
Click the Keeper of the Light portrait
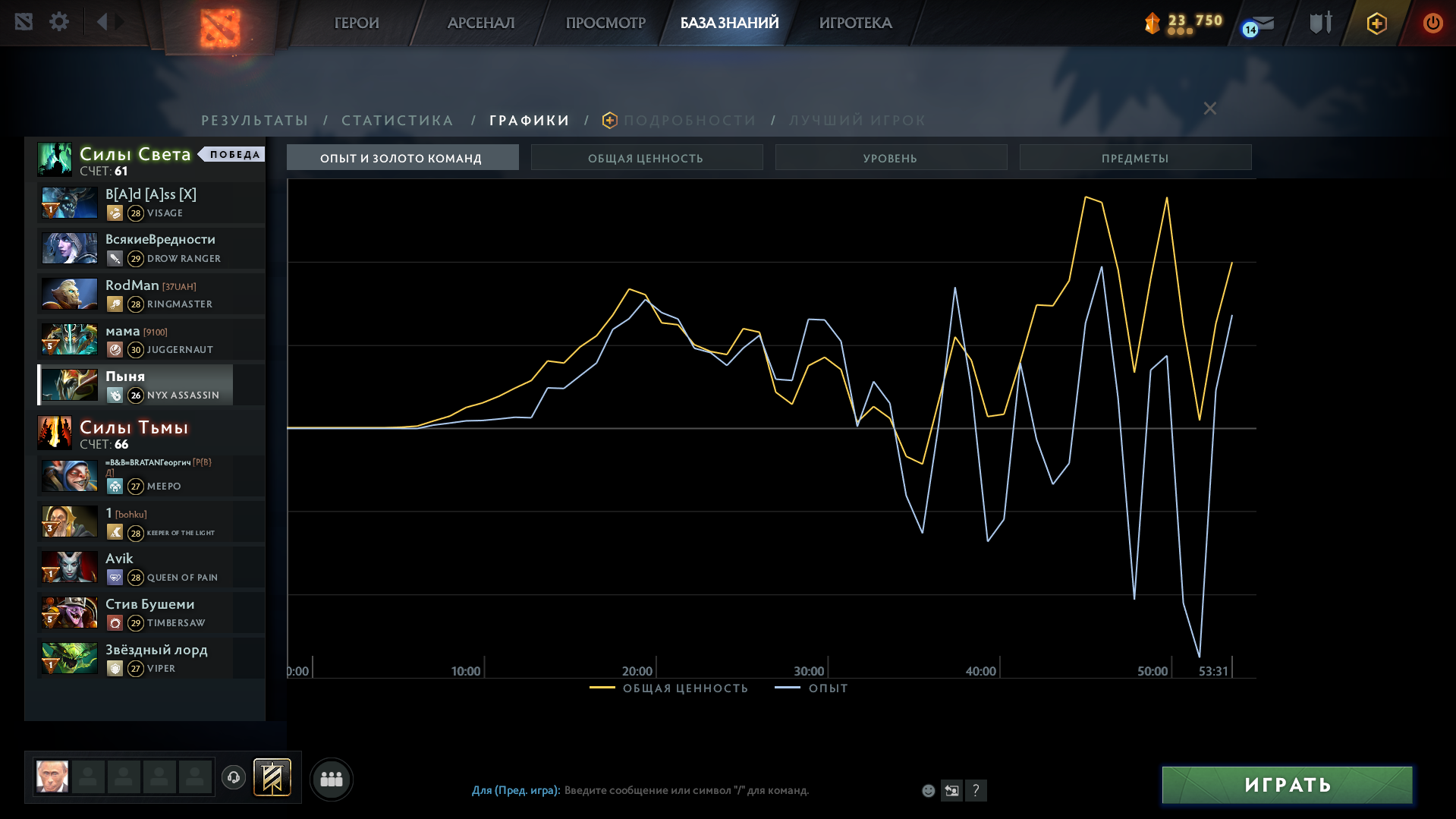pos(69,521)
